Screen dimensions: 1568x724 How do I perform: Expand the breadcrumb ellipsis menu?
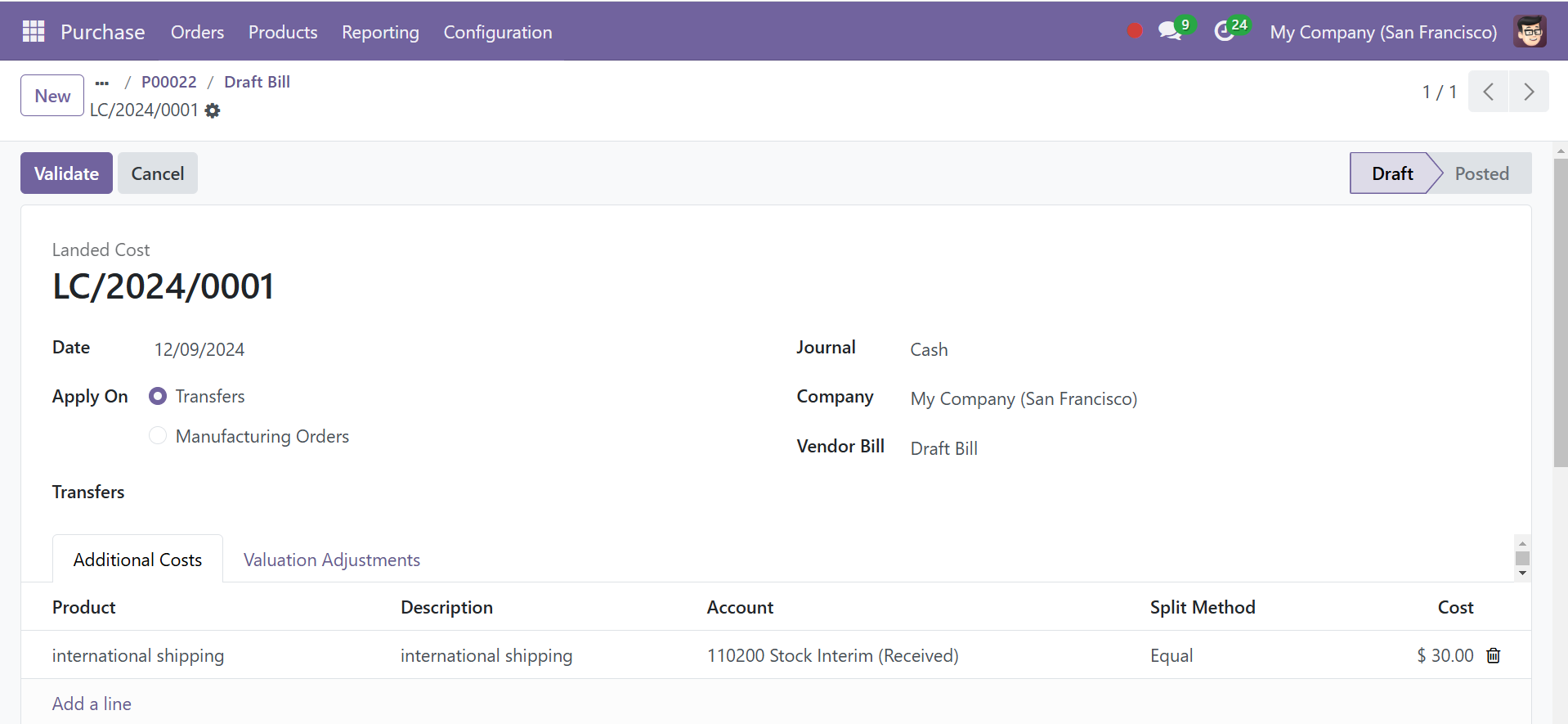102,83
